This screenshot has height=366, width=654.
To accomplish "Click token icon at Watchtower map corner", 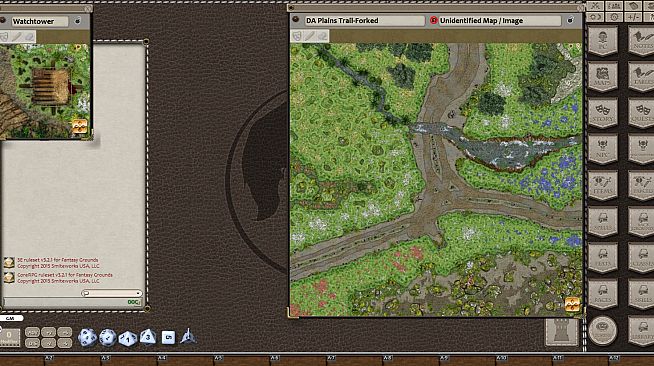I will (80, 126).
